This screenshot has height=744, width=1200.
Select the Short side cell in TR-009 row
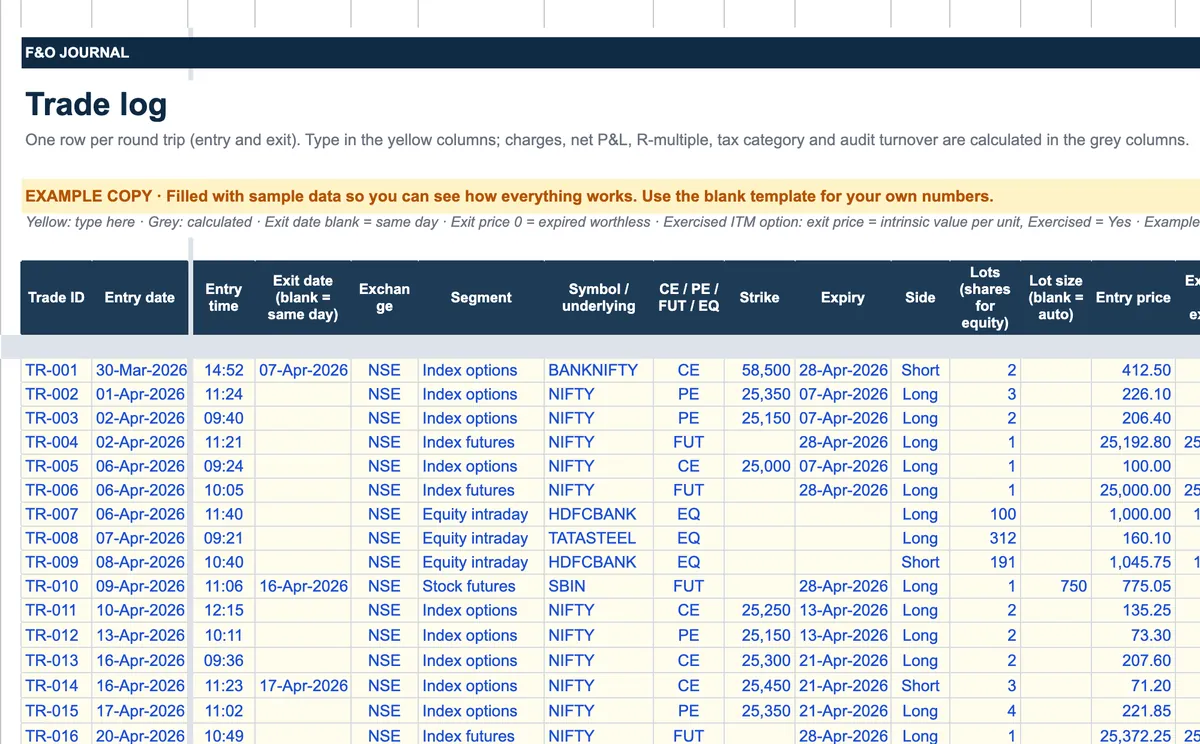[x=920, y=562]
